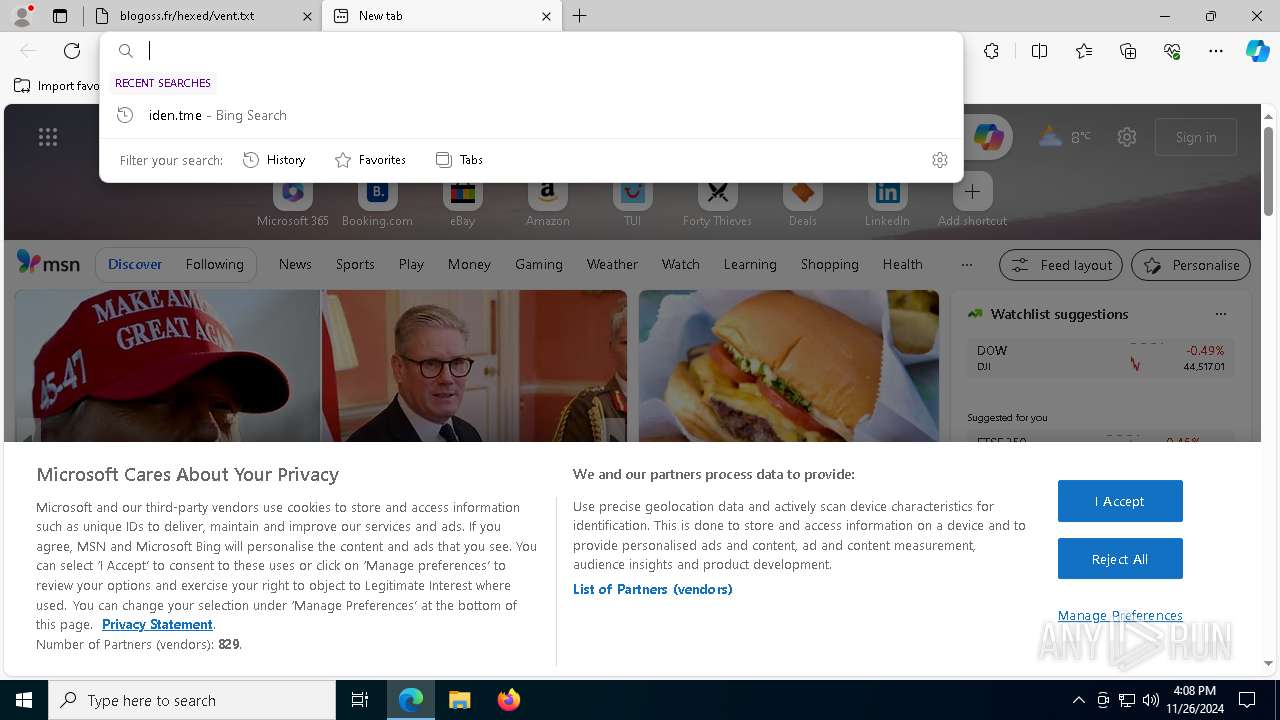Click Reject All cookies button
The width and height of the screenshot is (1280, 720).
point(1120,559)
